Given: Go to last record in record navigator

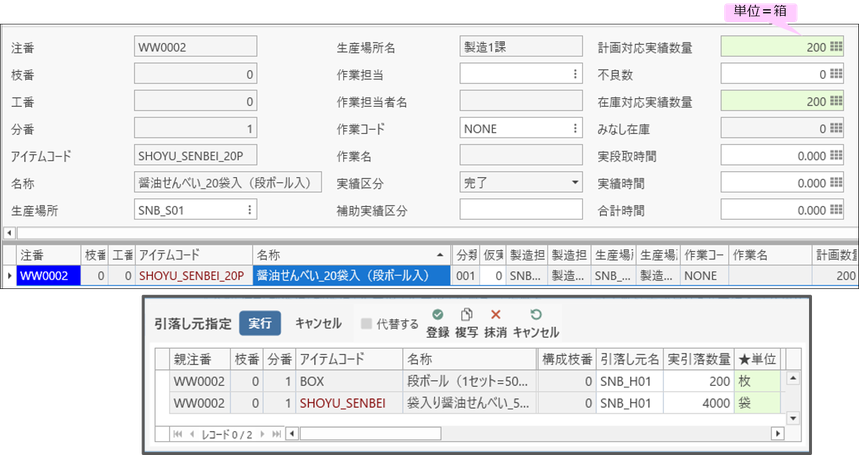Looking at the screenshot, I should pos(277,434).
